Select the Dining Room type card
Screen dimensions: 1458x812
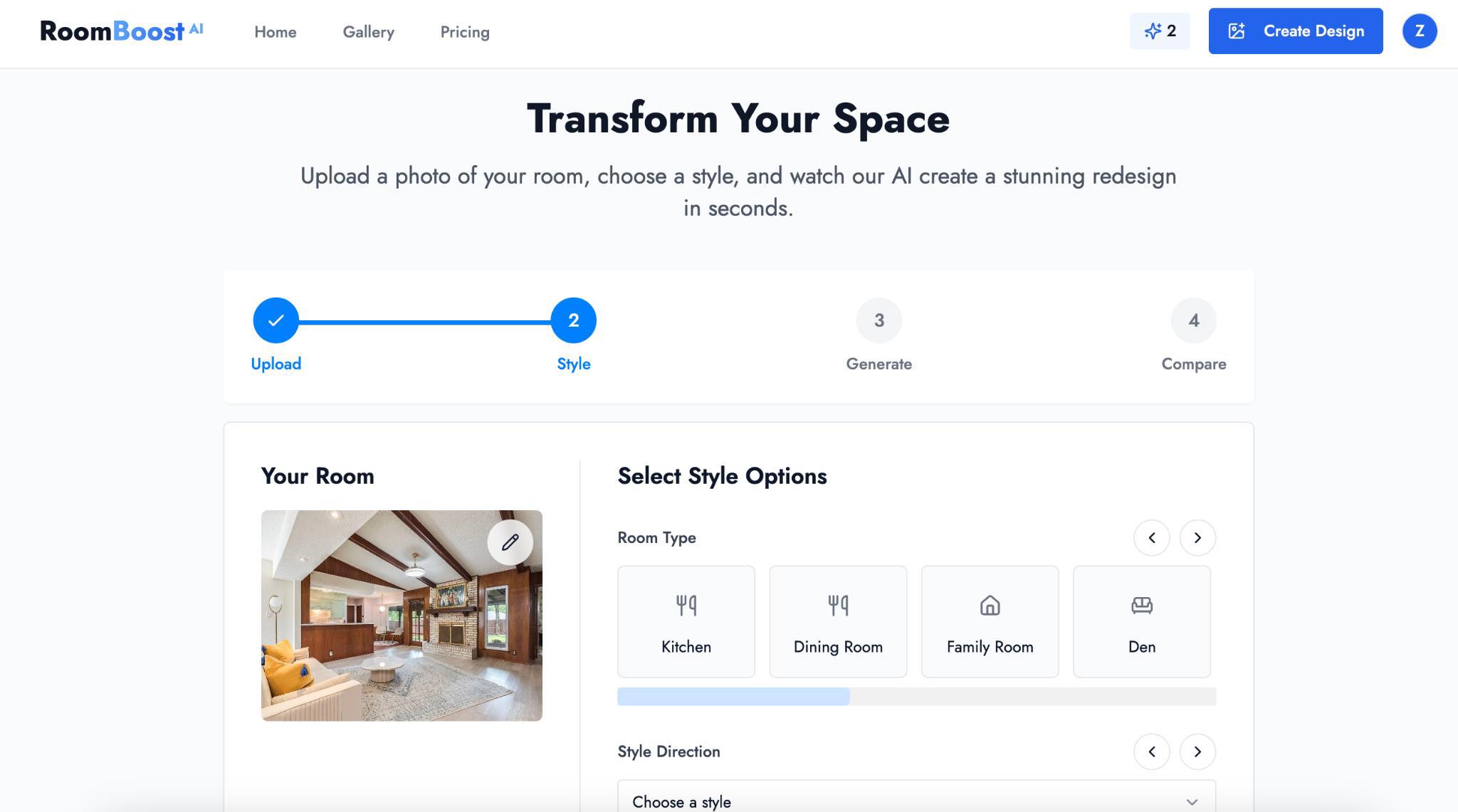coord(838,621)
